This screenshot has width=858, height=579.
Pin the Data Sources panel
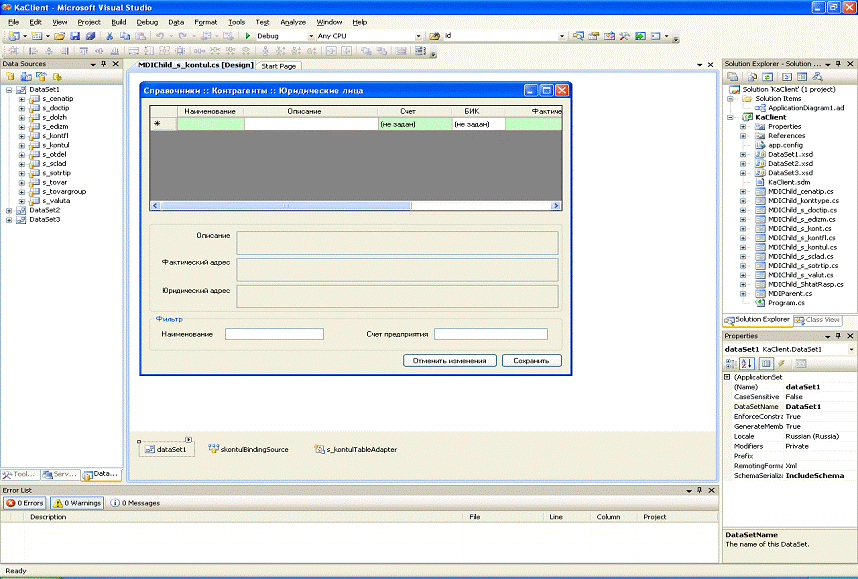pos(102,64)
